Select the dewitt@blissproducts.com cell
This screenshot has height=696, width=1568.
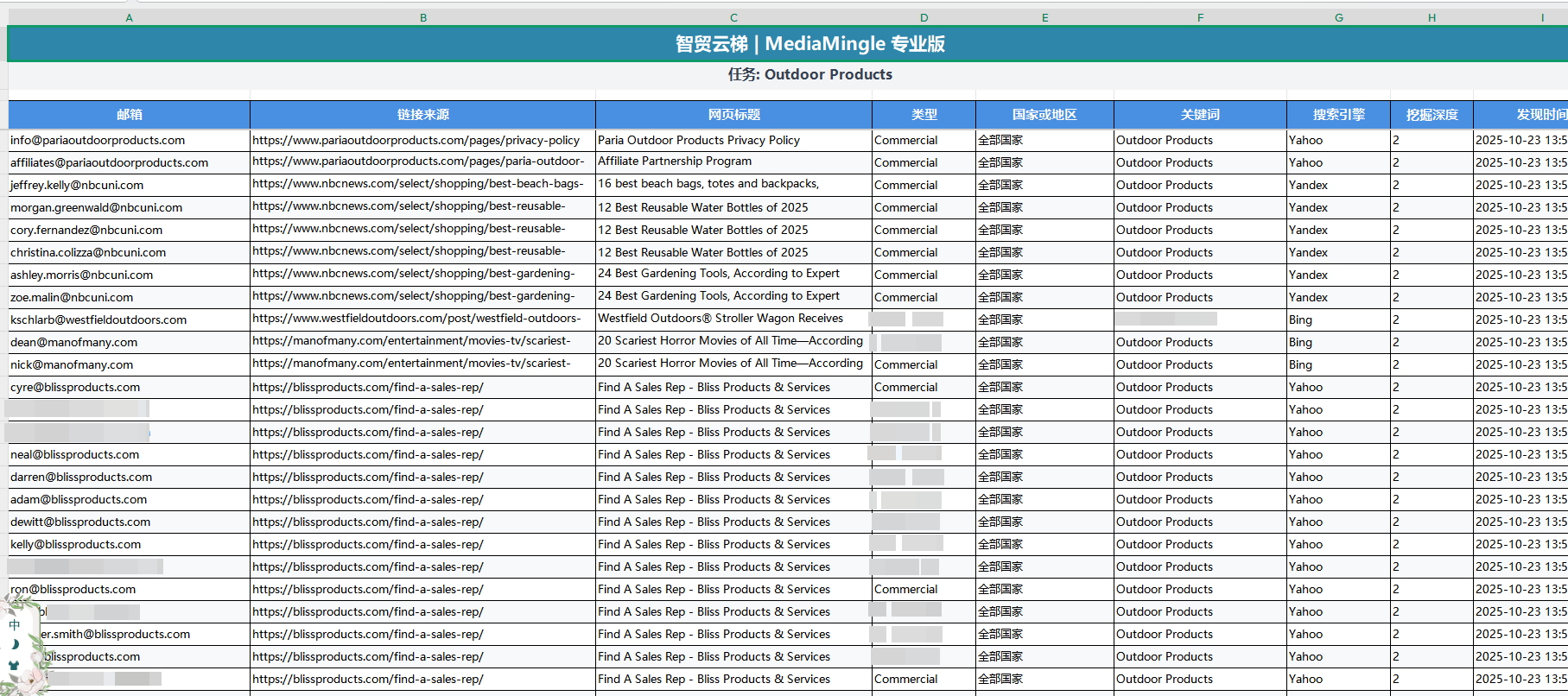[130, 522]
